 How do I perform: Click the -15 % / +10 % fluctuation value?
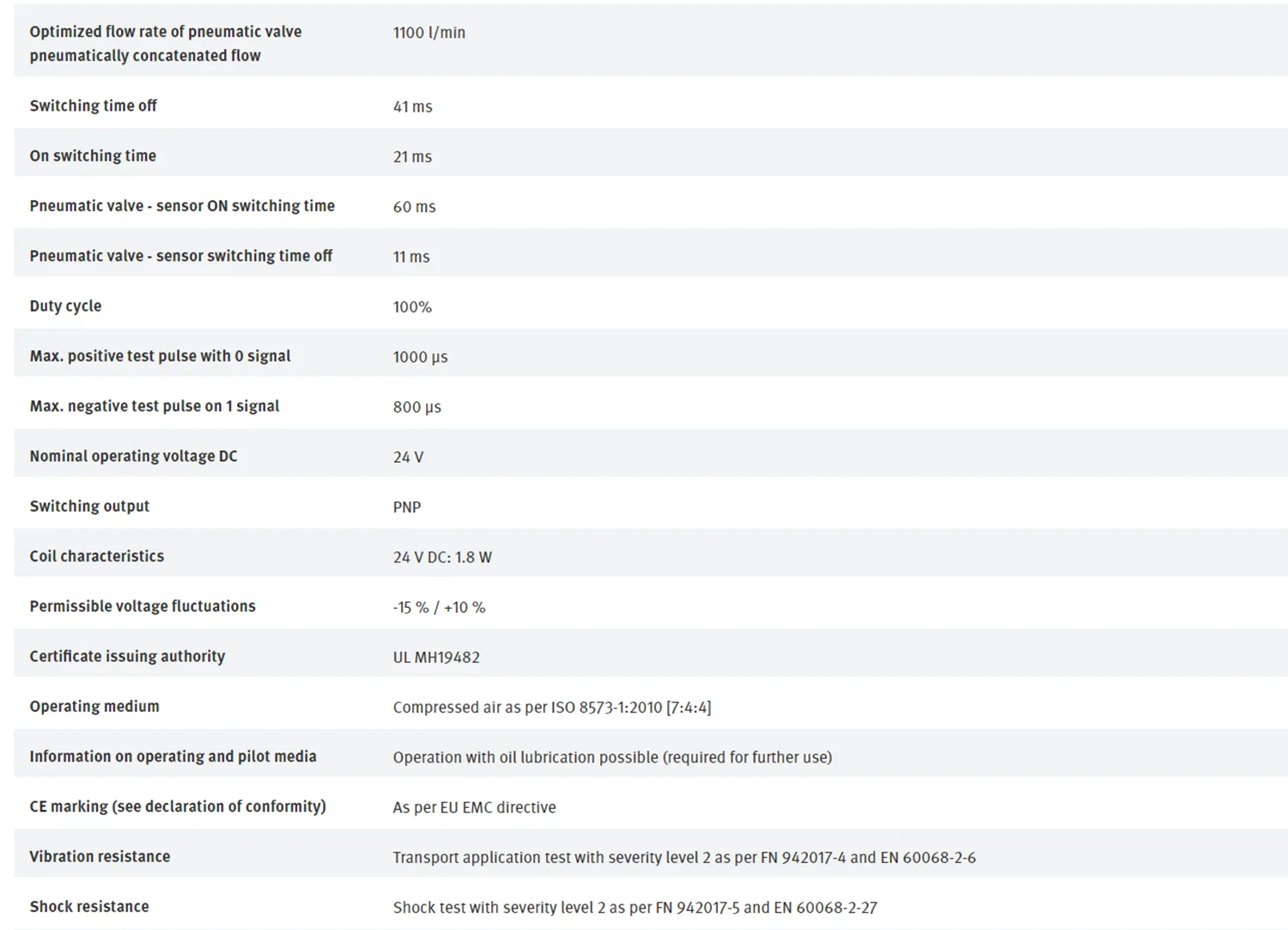pyautogui.click(x=439, y=607)
